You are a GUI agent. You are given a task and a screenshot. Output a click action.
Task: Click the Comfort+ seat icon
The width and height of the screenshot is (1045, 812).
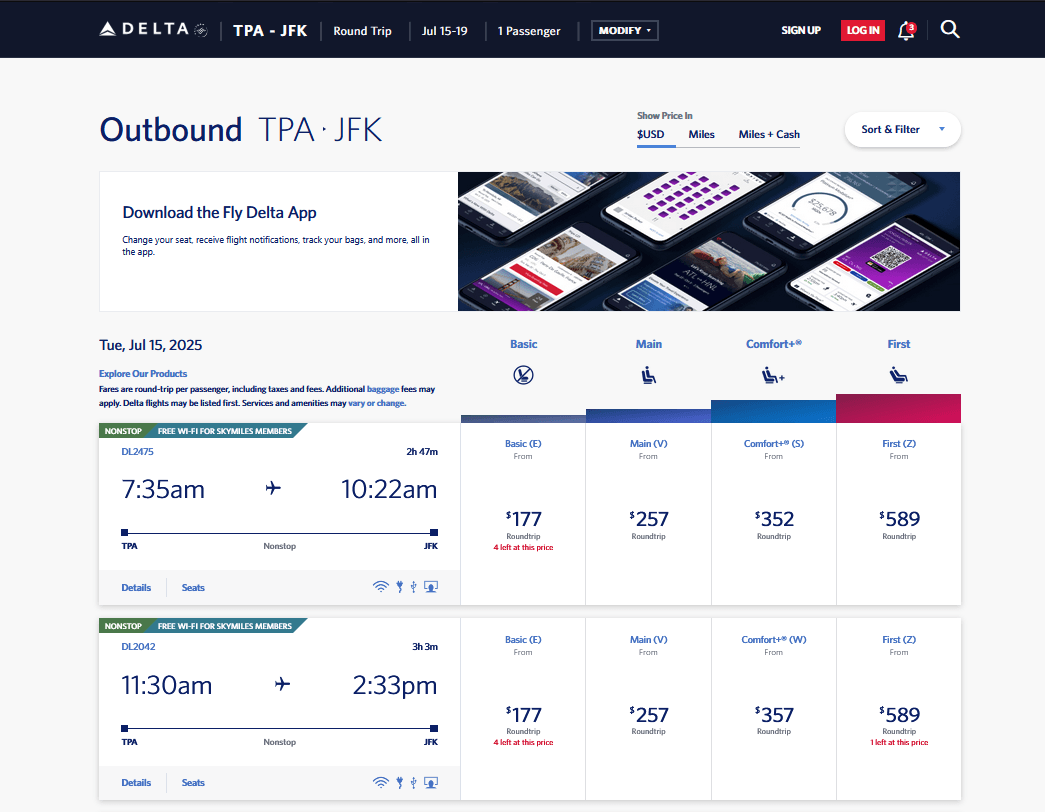[773, 376]
